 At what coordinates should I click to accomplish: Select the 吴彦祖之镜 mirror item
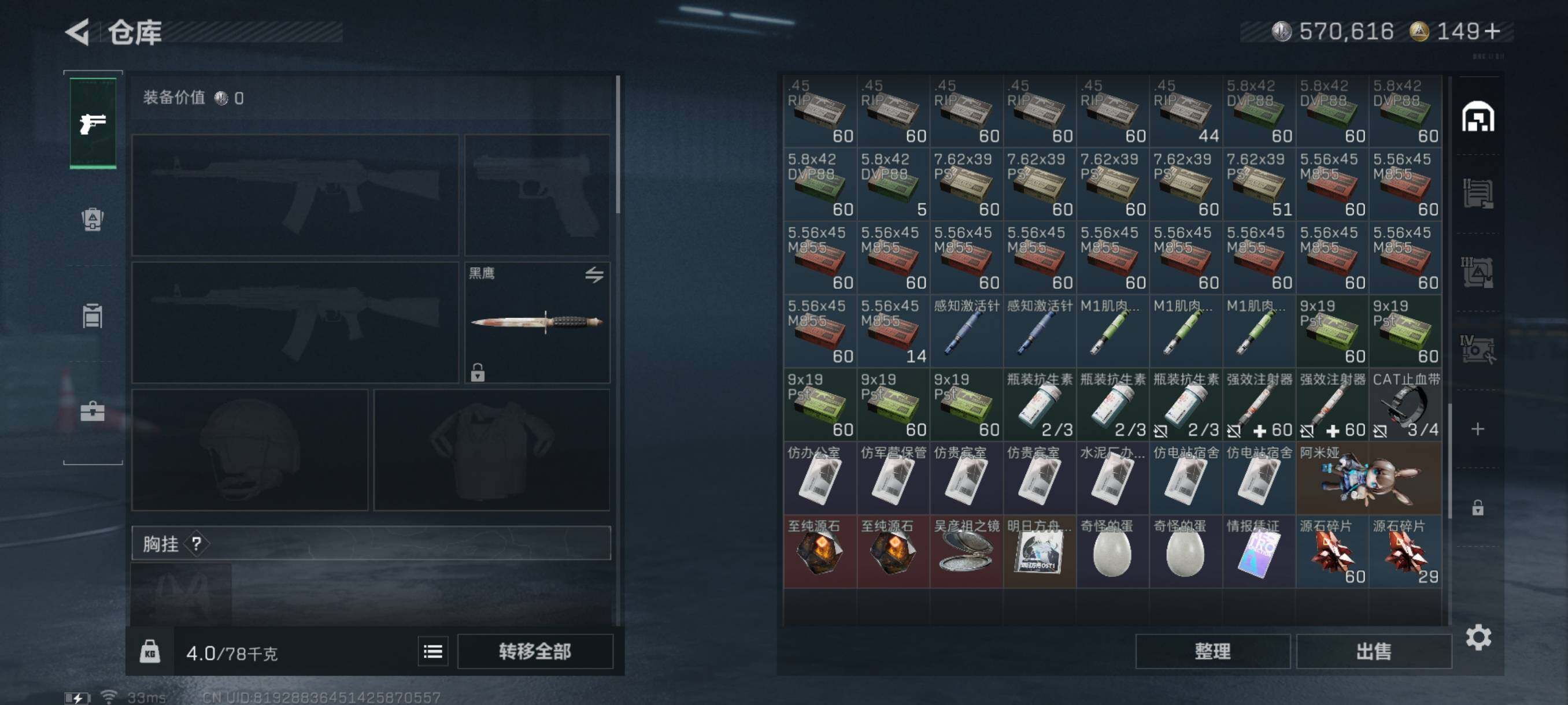pos(966,552)
